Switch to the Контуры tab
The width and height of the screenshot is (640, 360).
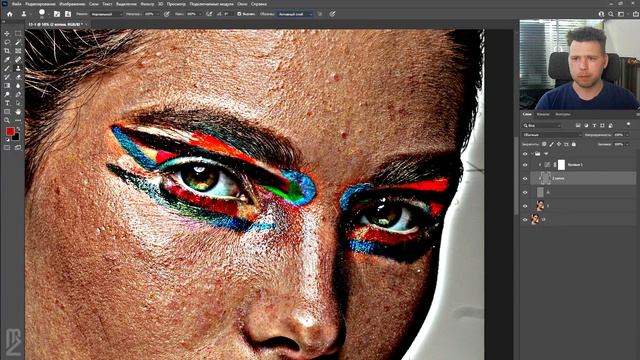pyautogui.click(x=563, y=114)
